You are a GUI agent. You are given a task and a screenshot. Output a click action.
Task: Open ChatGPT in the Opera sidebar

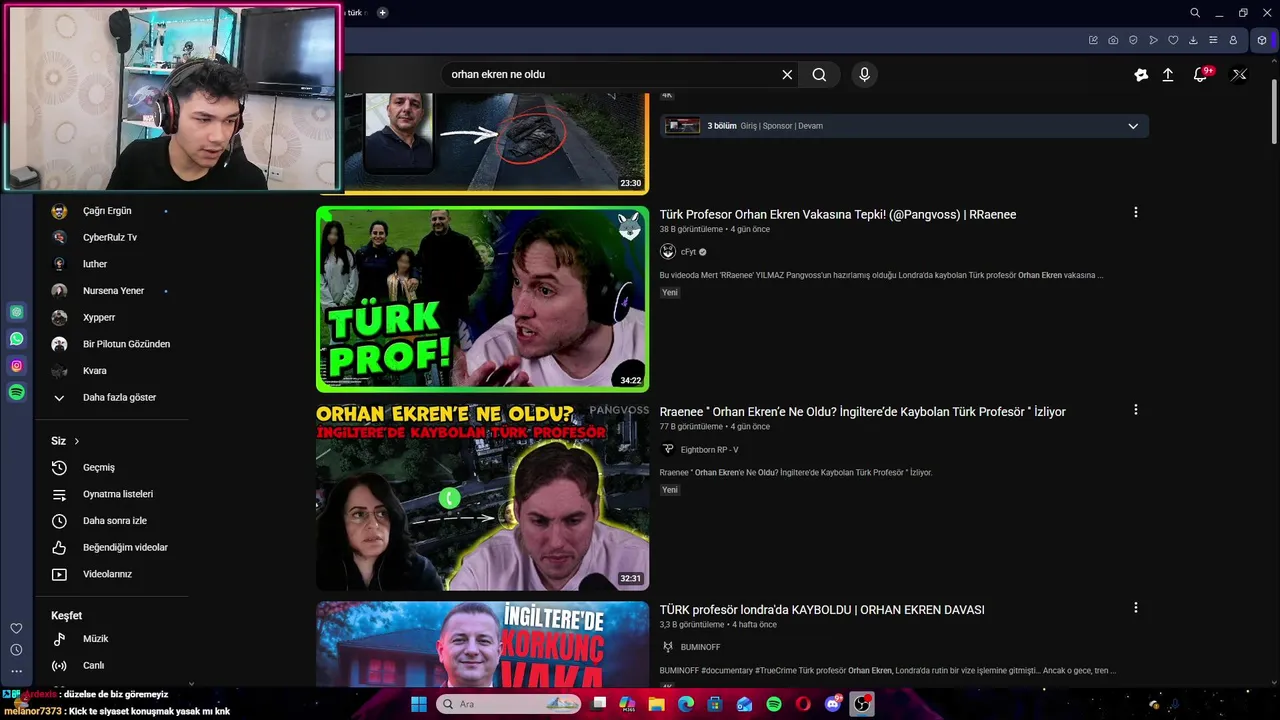[x=17, y=312]
